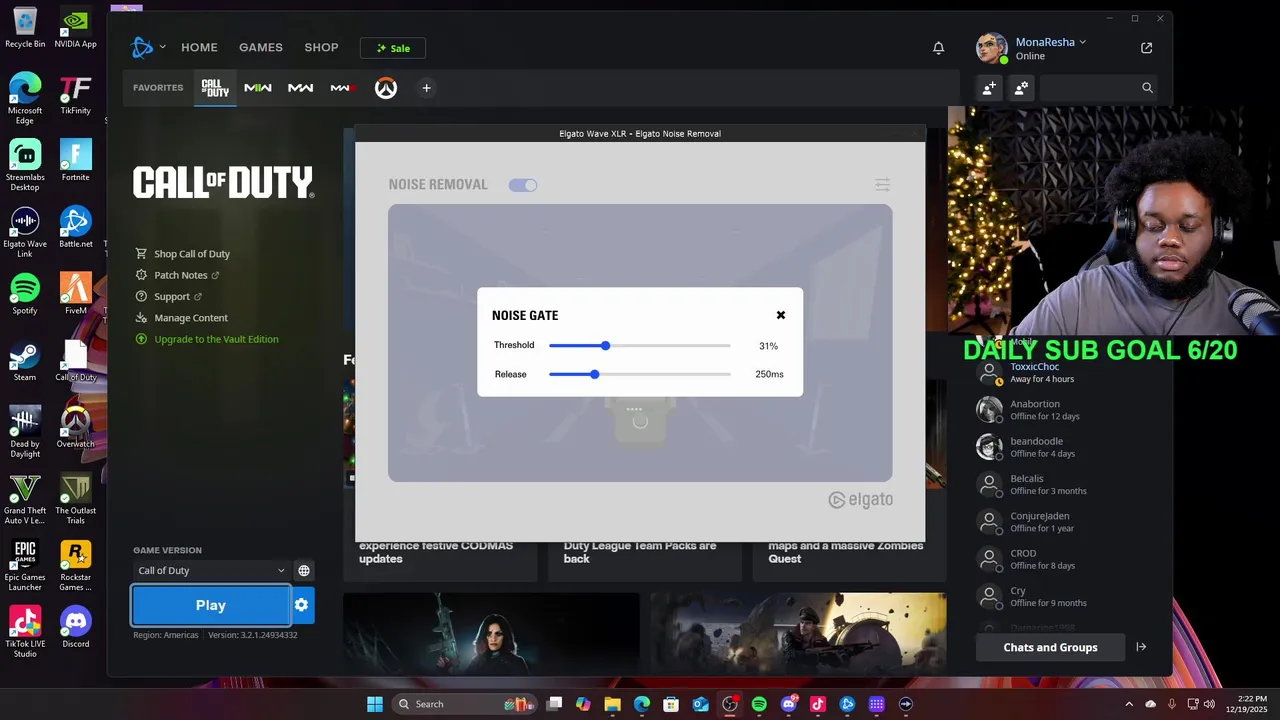
Task: Open File Explorer from the taskbar
Action: 612,704
